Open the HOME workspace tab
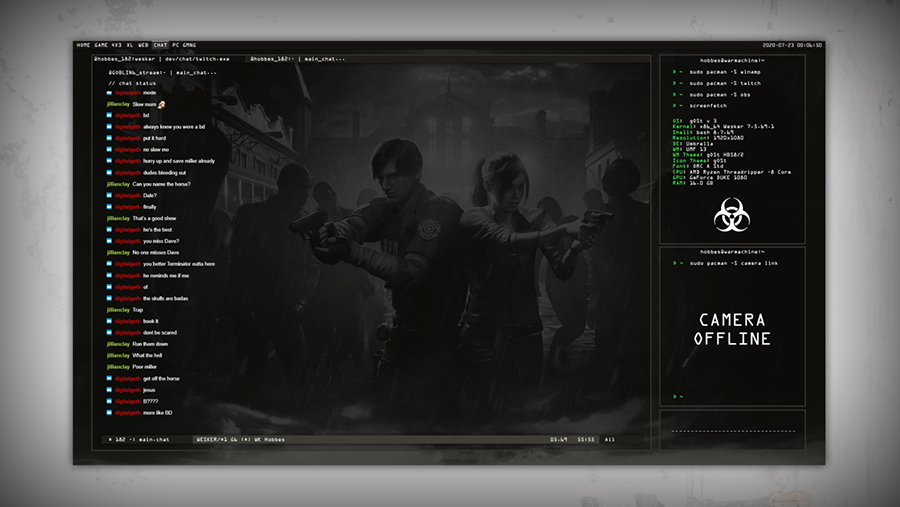The width and height of the screenshot is (900, 507). pyautogui.click(x=83, y=45)
